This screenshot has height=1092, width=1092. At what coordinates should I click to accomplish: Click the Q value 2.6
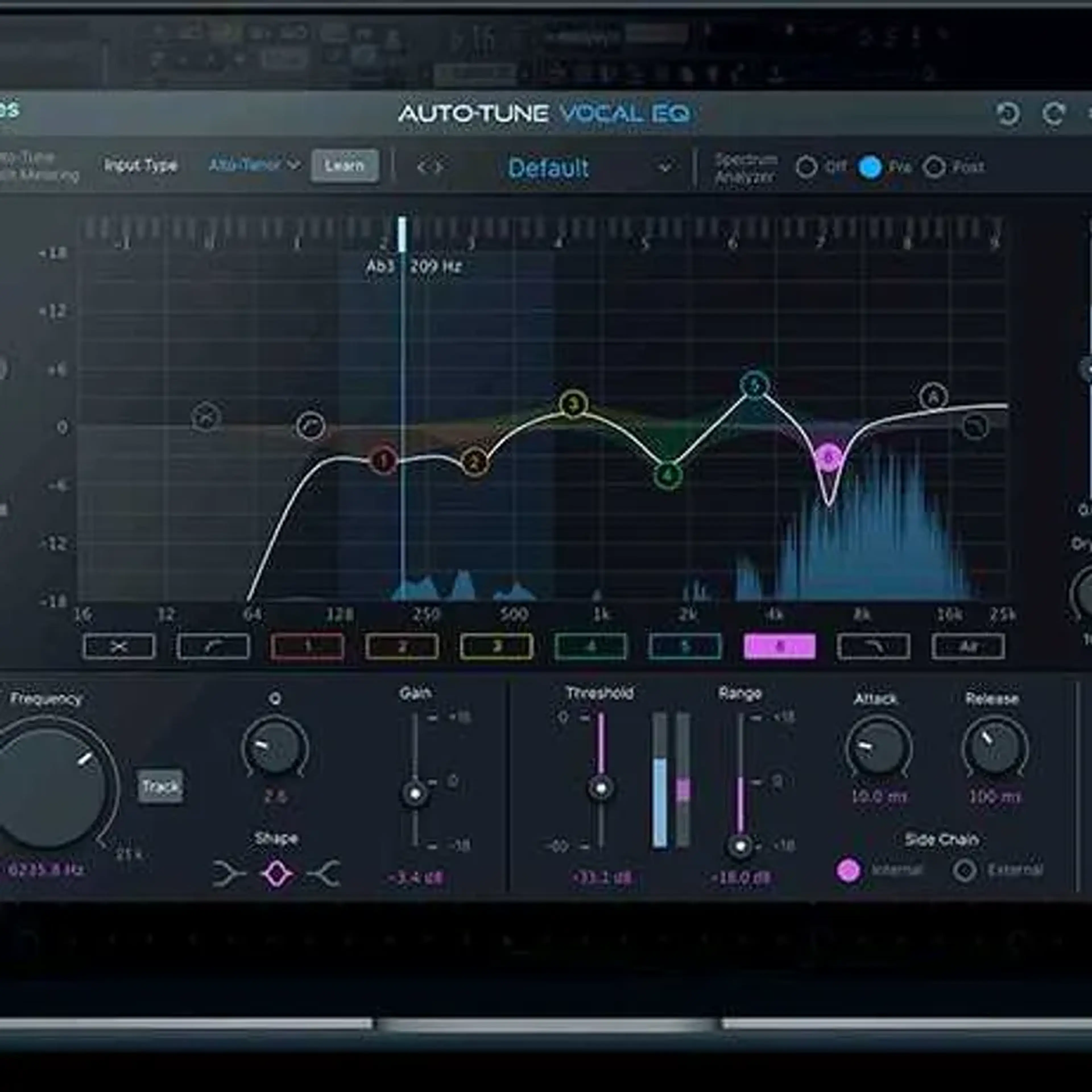pyautogui.click(x=275, y=796)
